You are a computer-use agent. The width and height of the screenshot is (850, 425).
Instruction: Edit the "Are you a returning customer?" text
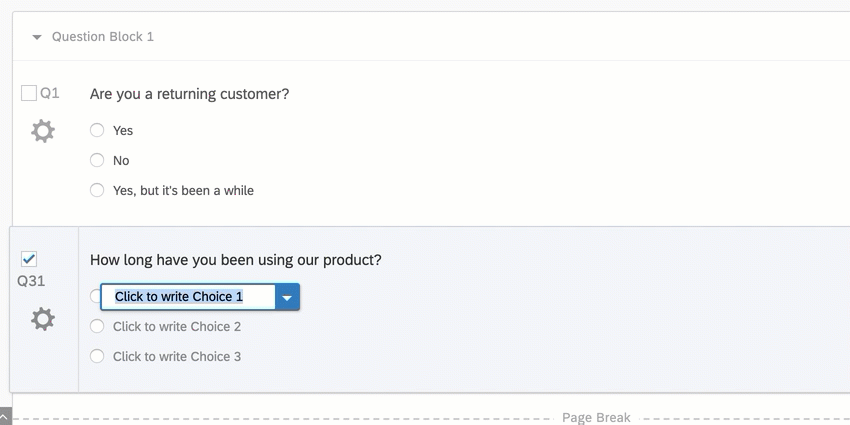pyautogui.click(x=190, y=94)
